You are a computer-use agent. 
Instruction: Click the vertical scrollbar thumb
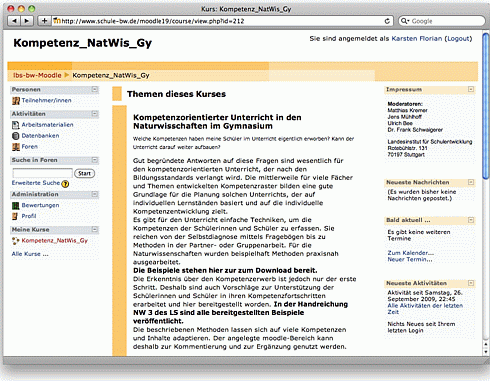[486, 107]
